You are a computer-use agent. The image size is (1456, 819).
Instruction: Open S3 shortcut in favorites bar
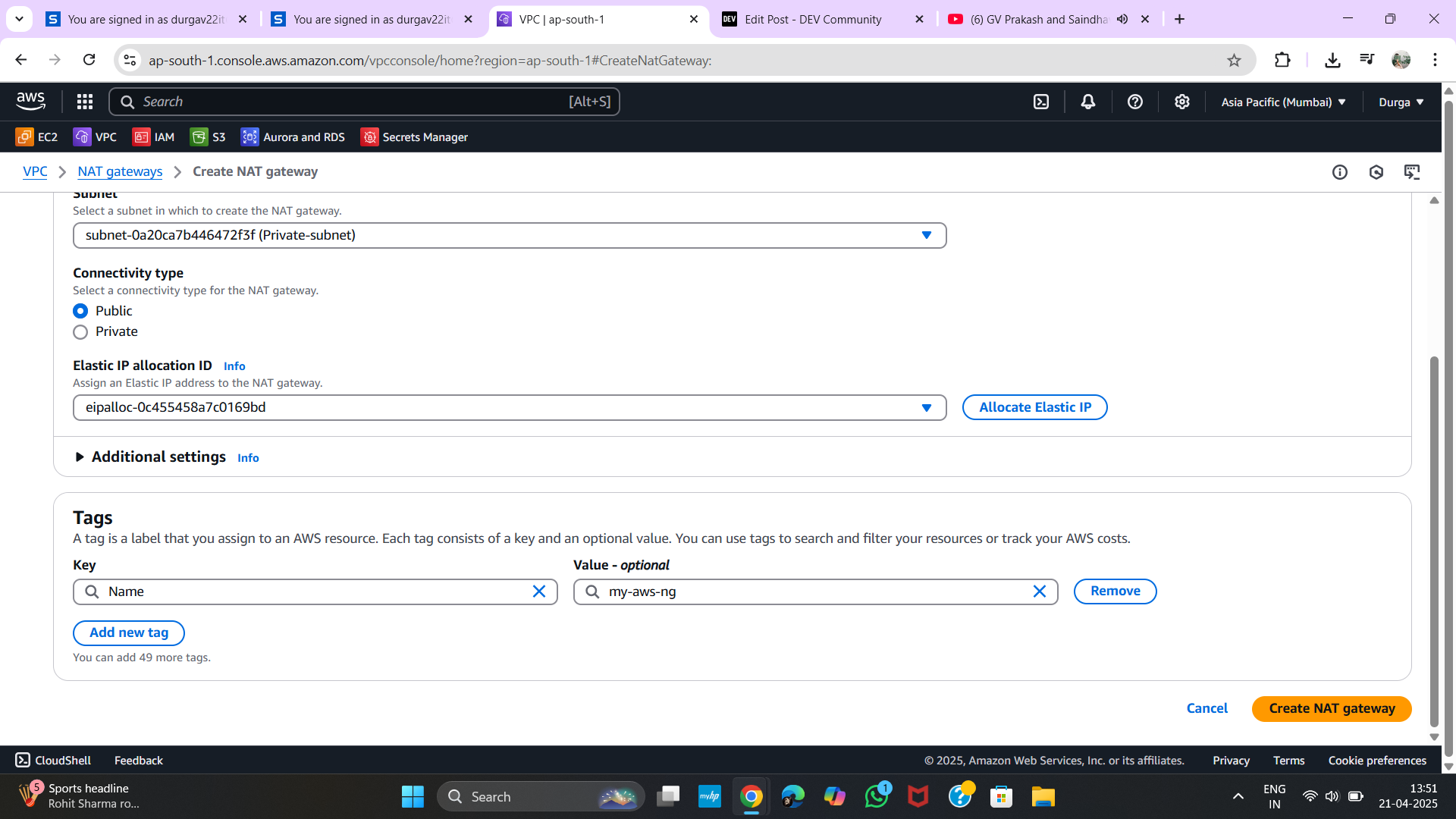208,137
